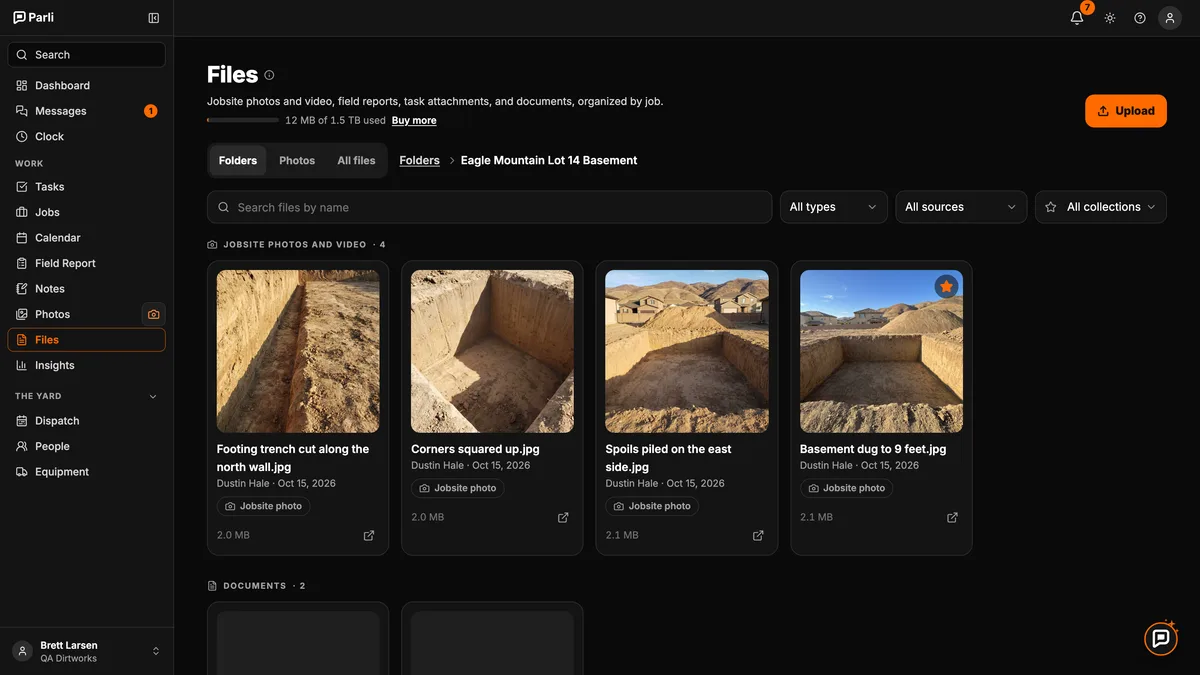Open Equipment in The Yard

tap(86, 472)
